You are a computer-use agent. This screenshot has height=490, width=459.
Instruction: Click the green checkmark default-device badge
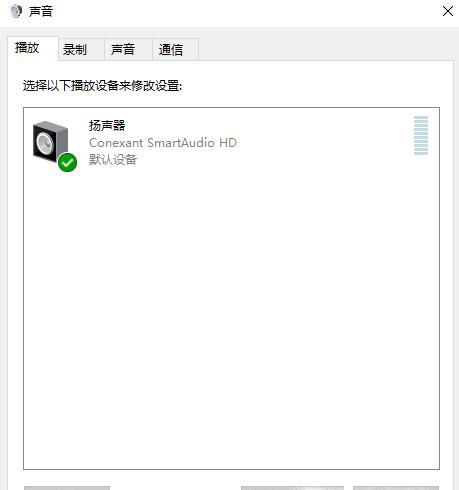point(67,163)
